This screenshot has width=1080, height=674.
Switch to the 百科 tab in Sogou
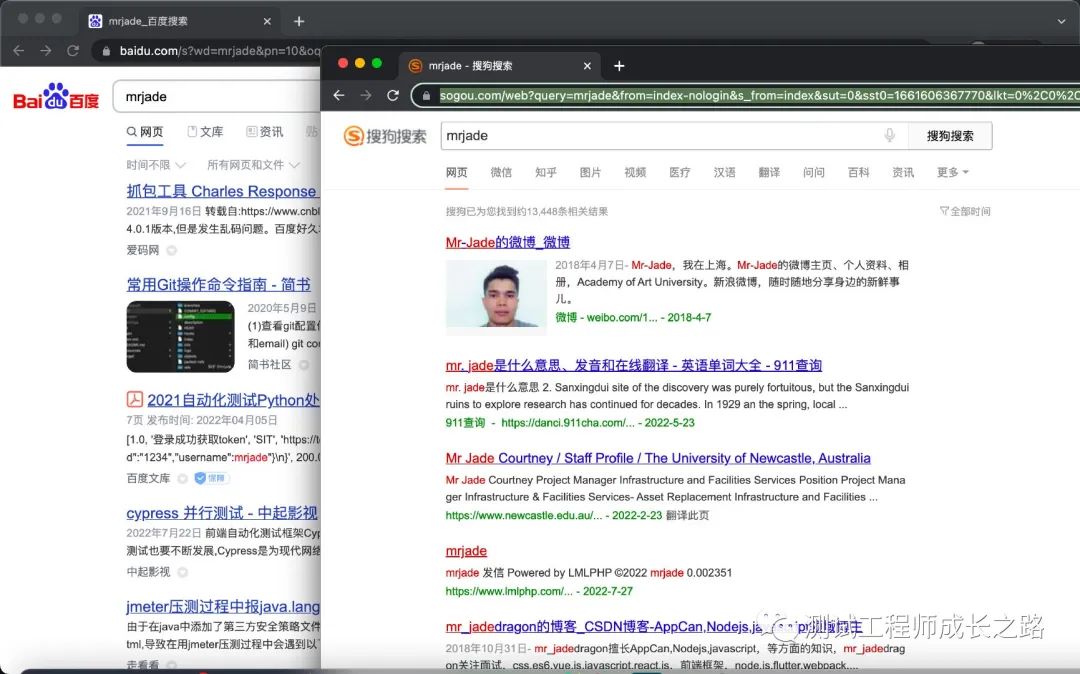[858, 172]
